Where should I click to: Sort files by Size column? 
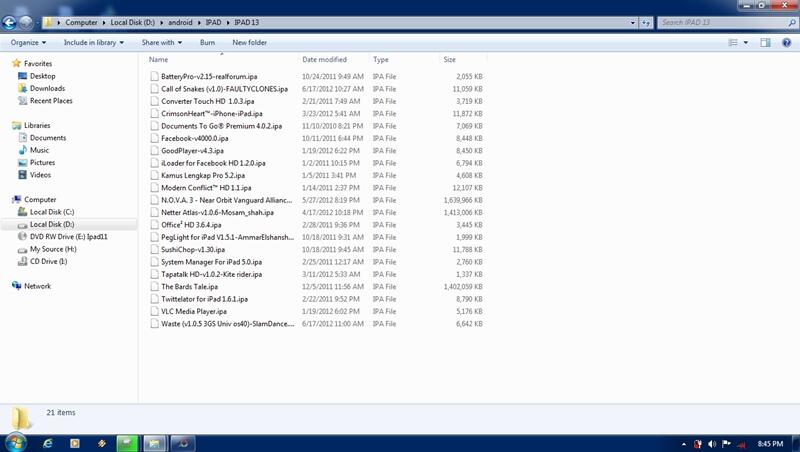click(449, 60)
